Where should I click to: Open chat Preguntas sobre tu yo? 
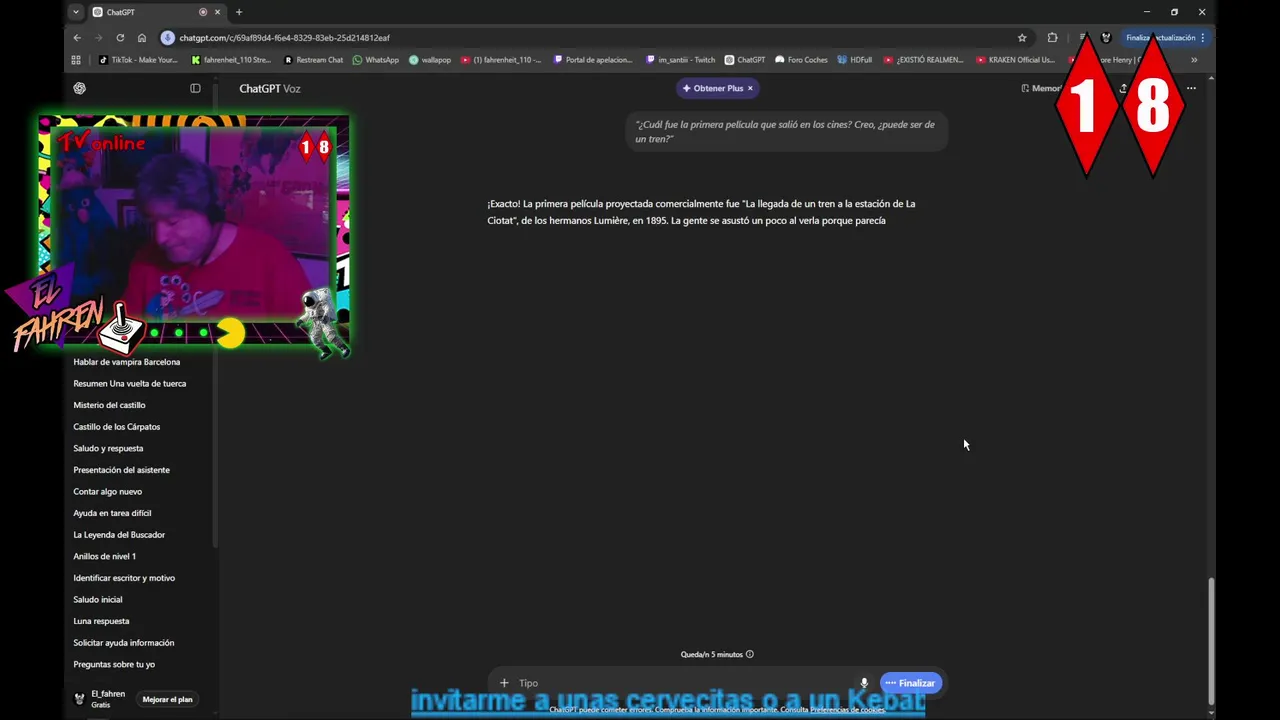pyautogui.click(x=114, y=664)
